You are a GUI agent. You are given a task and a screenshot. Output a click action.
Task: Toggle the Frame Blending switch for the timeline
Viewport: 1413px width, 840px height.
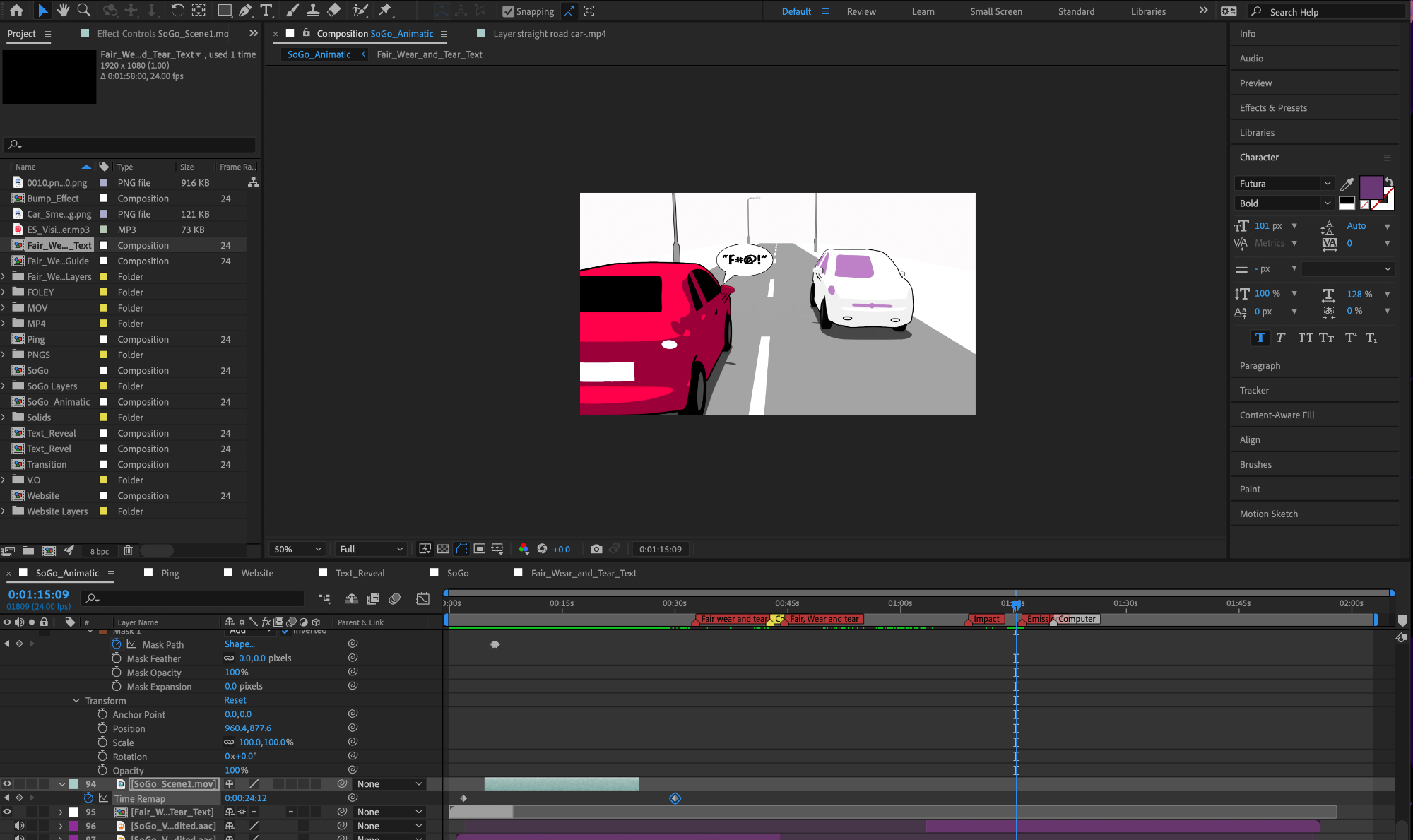(373, 598)
